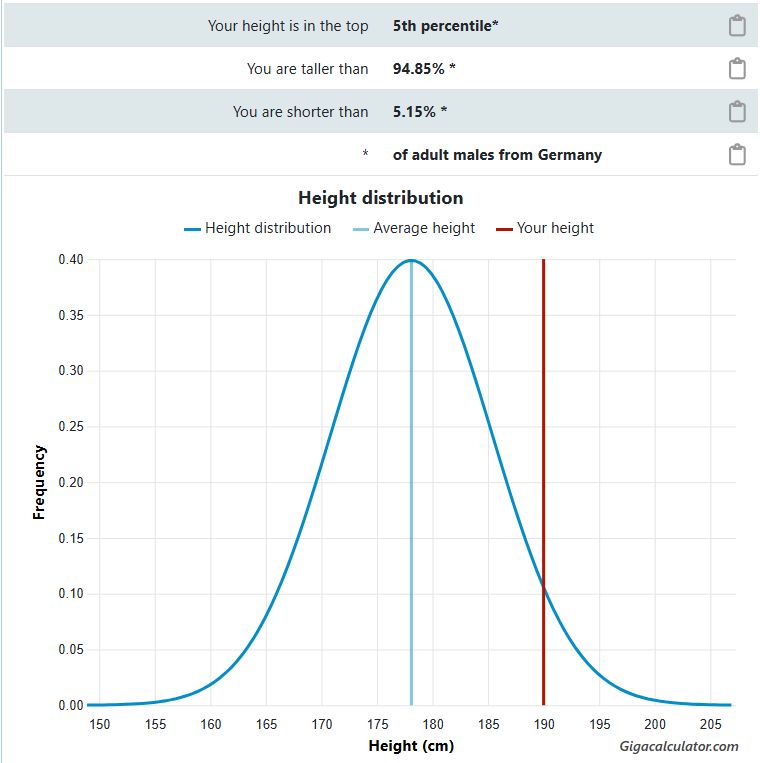Viewport: 760px width, 763px height.
Task: Toggle Height distribution legend entry
Action: click(x=257, y=228)
